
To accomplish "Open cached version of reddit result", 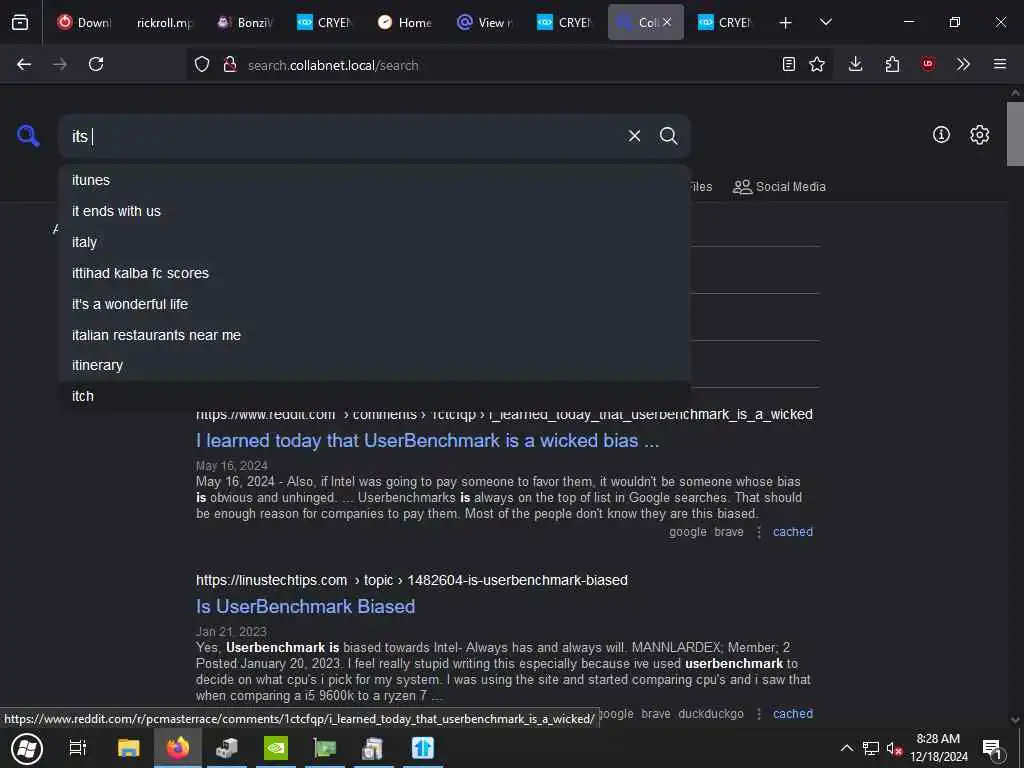I will coord(793,532).
